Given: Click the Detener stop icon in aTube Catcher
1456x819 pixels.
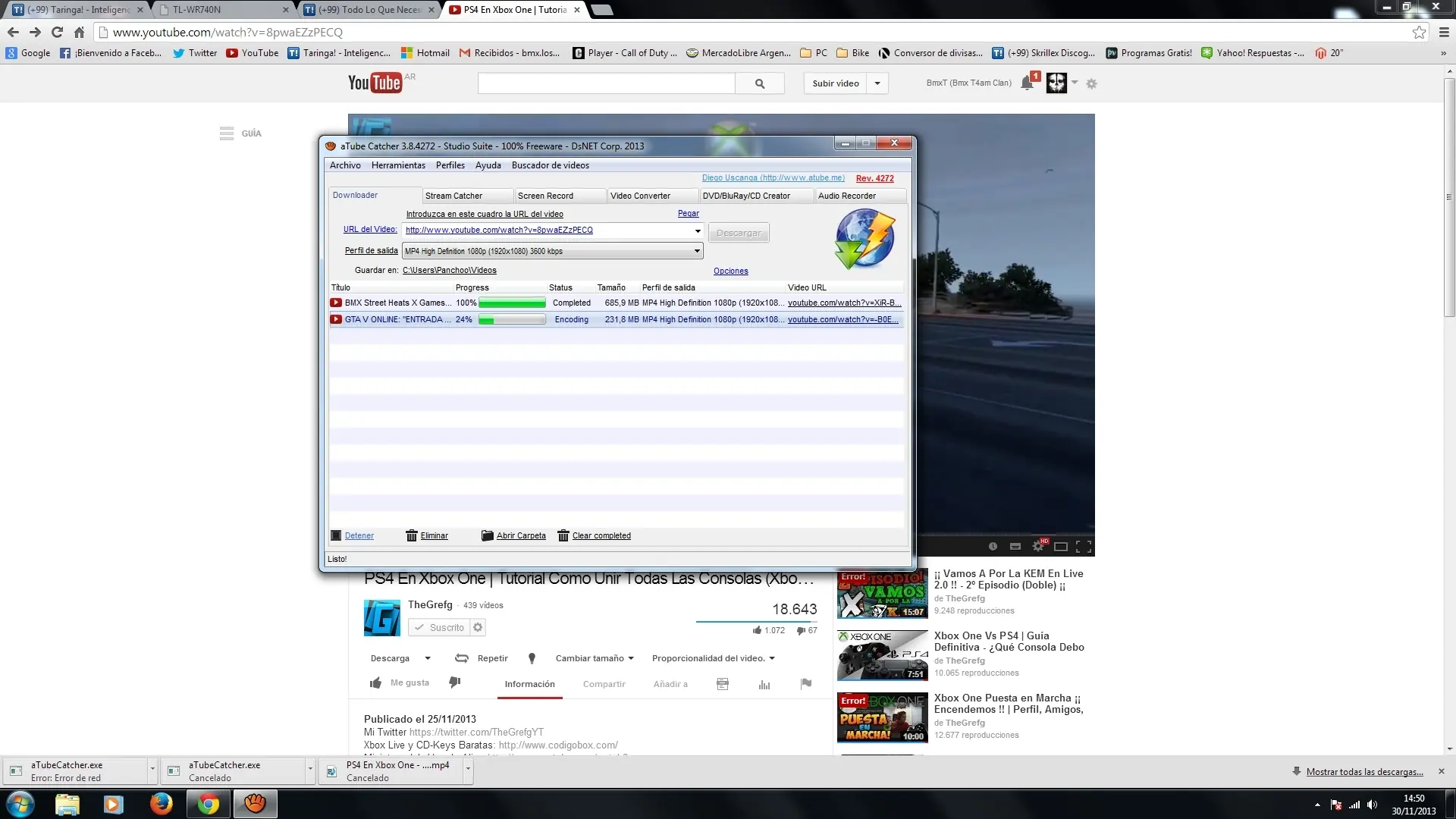Looking at the screenshot, I should 336,535.
